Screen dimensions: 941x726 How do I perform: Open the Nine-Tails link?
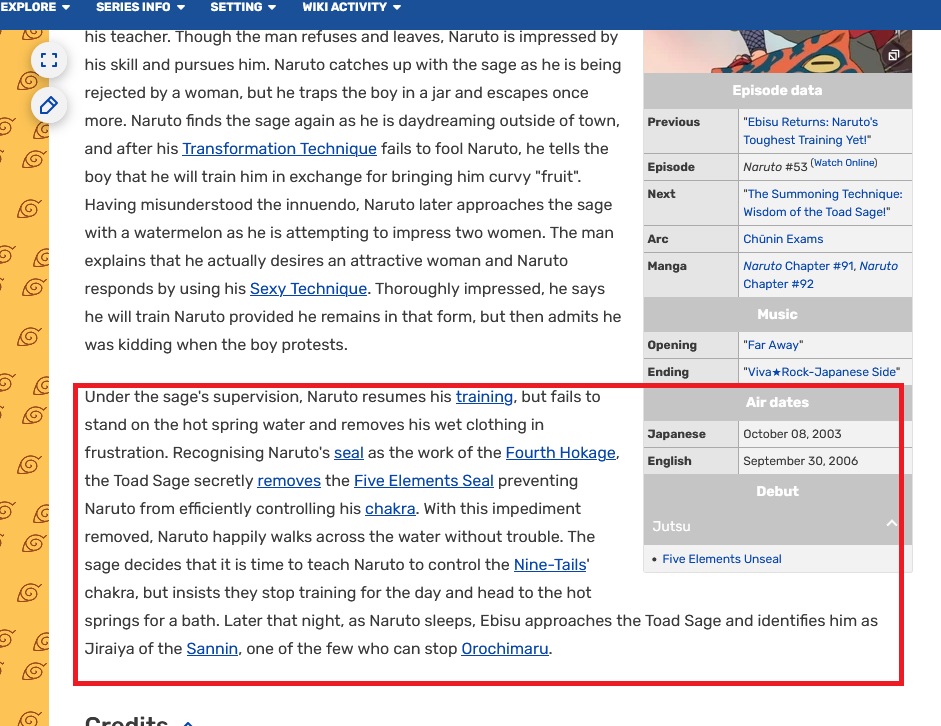(550, 565)
